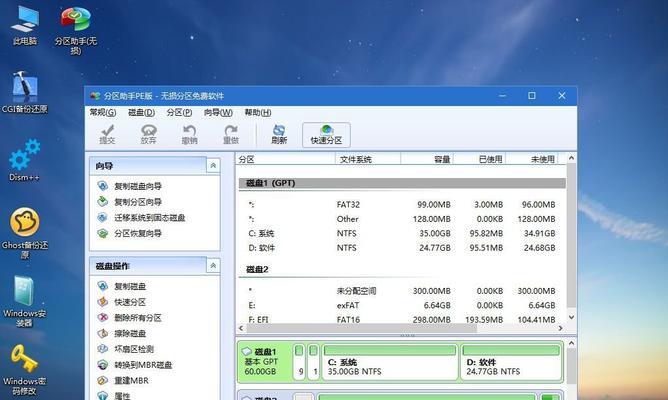
Task: Collapse the 磁盘操作 sidebar panel
Action: click(213, 265)
